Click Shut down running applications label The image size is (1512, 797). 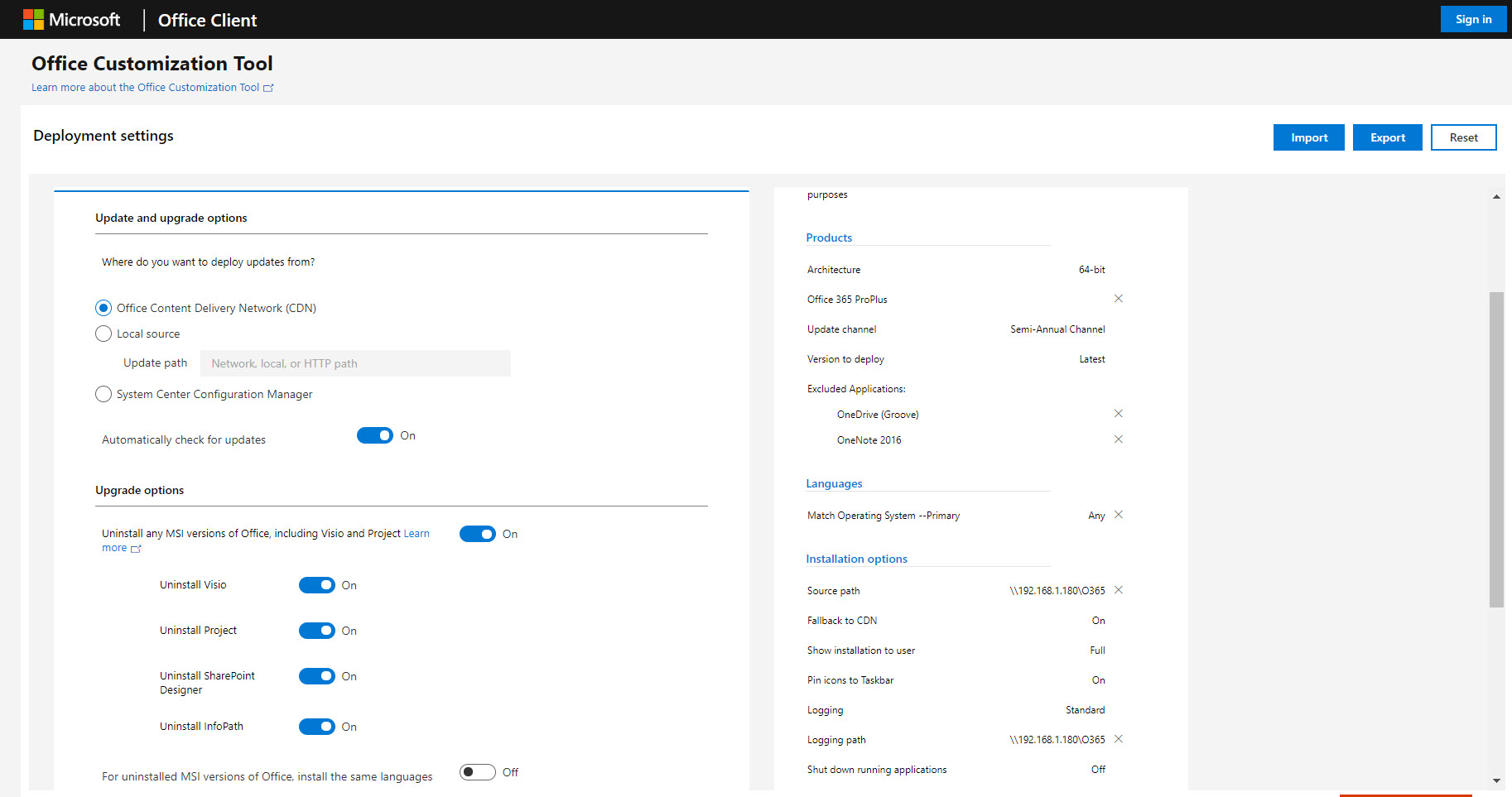point(877,770)
